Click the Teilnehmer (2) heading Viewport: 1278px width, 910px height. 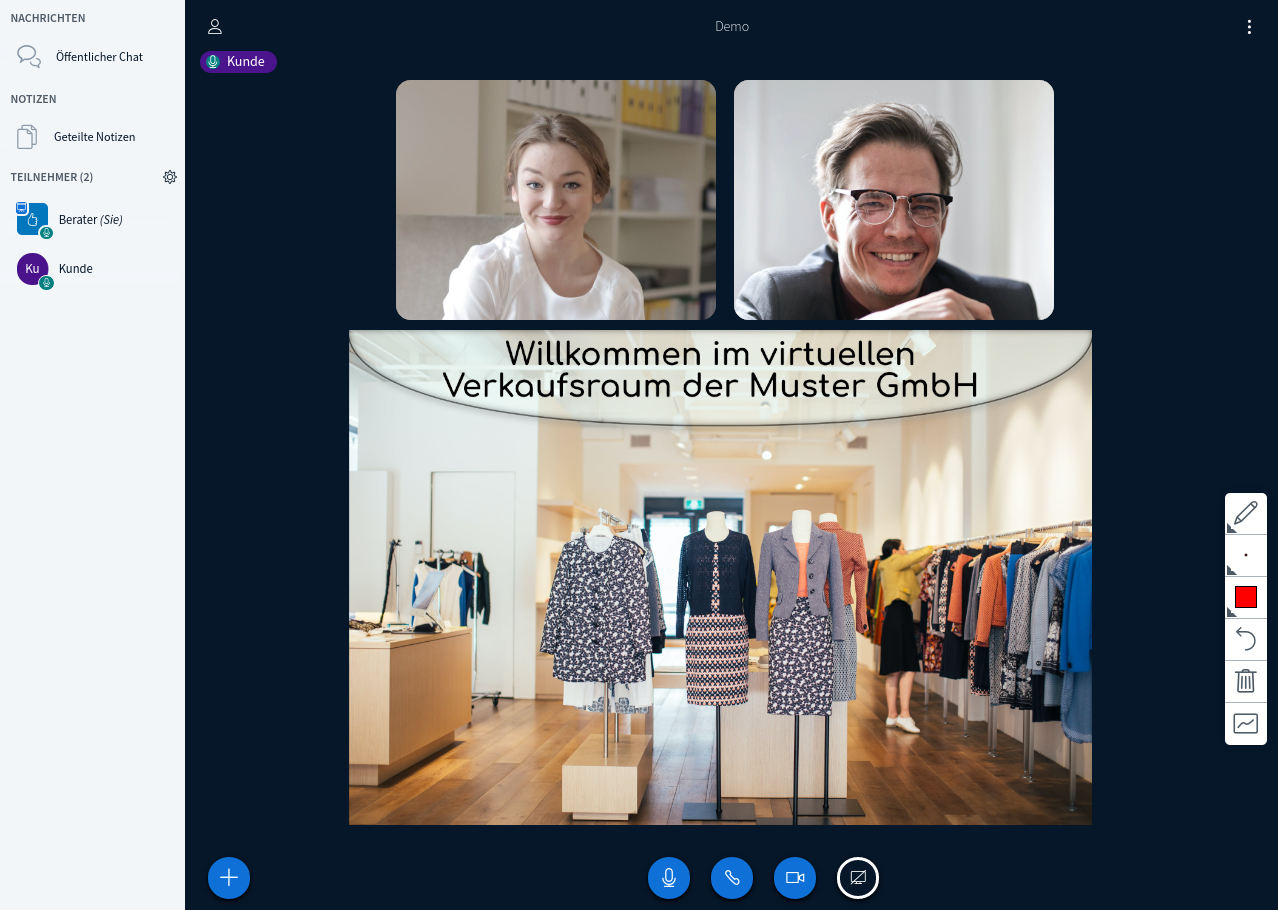pyautogui.click(x=52, y=177)
